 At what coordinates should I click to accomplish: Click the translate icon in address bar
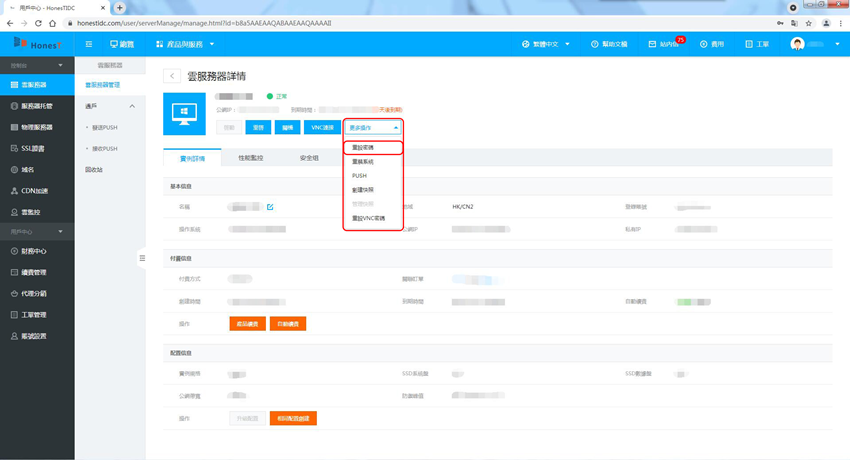(x=794, y=23)
